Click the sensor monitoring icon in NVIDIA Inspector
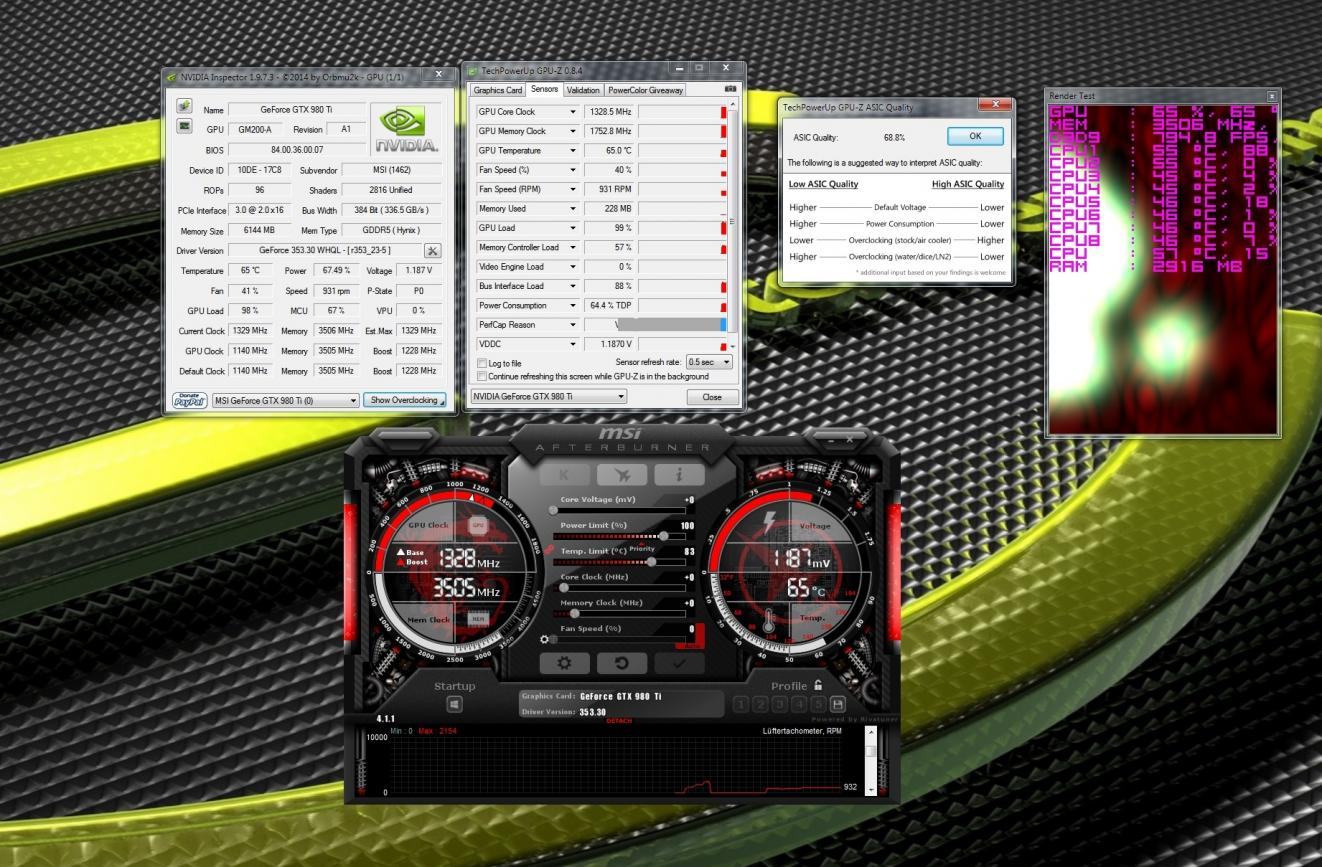Viewport: 1322px width, 867px height. [184, 126]
